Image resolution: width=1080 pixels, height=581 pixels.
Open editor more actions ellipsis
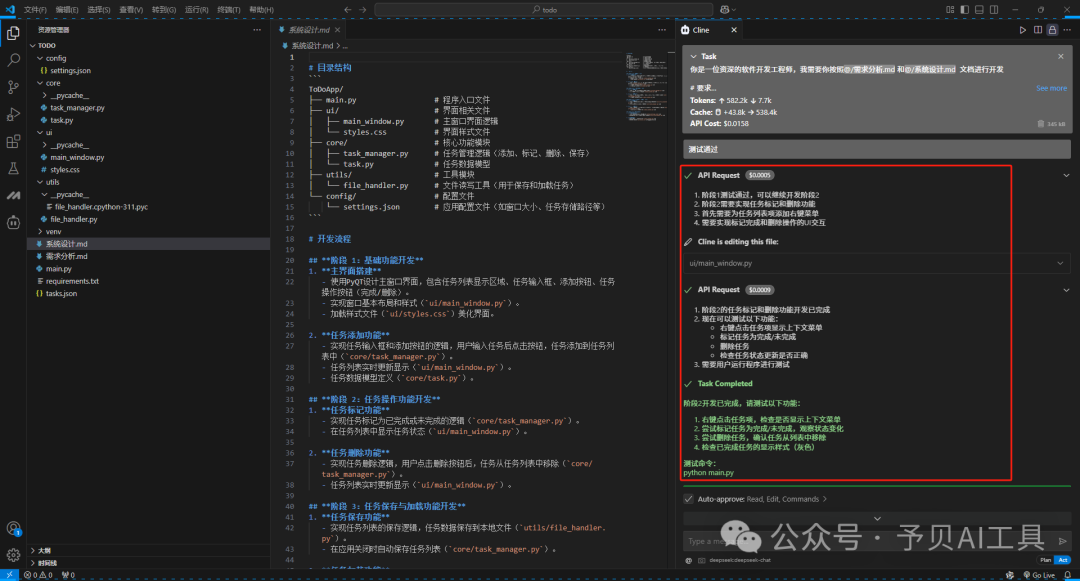[662, 30]
